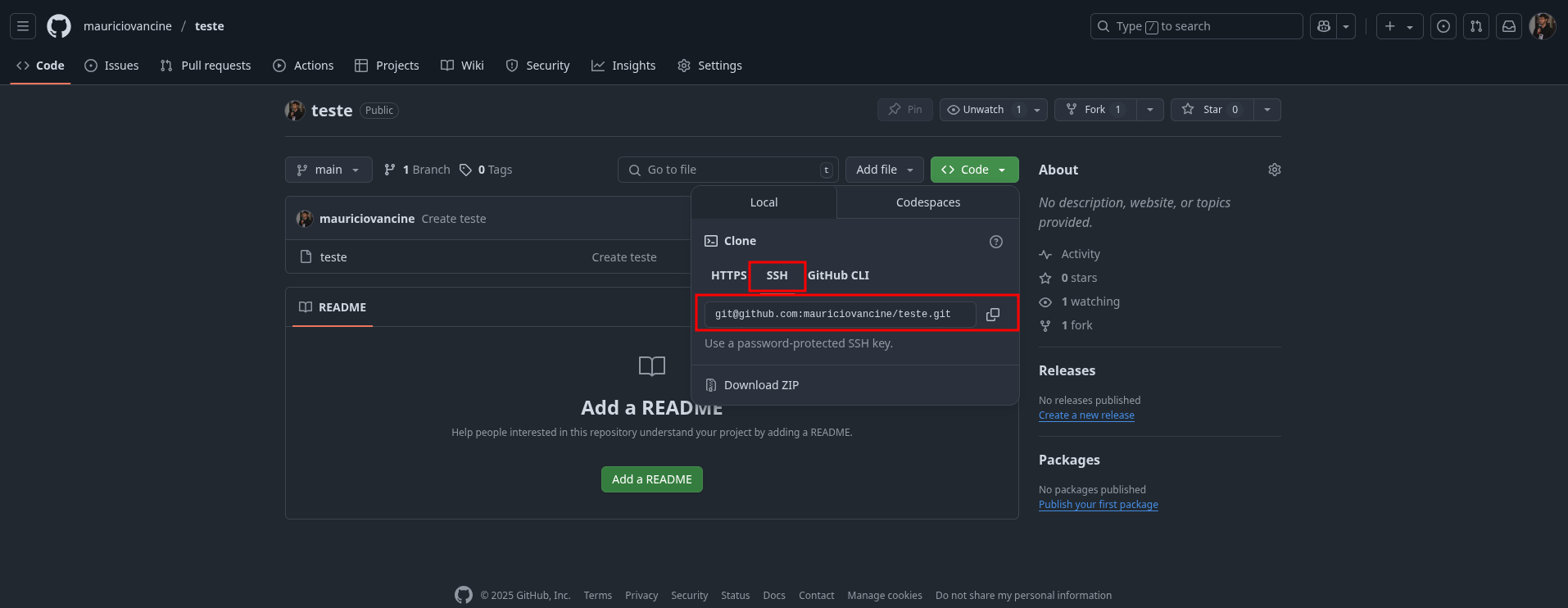
Task: Copy the SSH clone URL to clipboard
Action: (x=992, y=315)
